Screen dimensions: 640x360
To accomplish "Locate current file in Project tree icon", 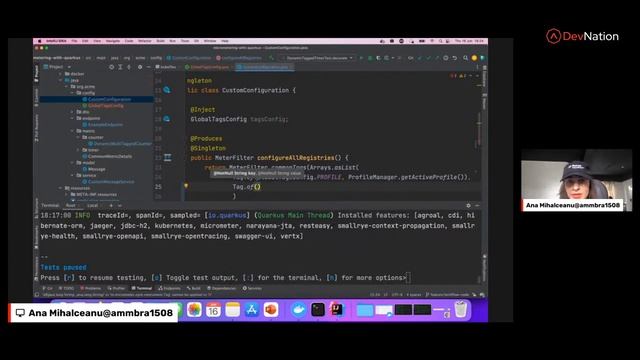I will click(111, 67).
